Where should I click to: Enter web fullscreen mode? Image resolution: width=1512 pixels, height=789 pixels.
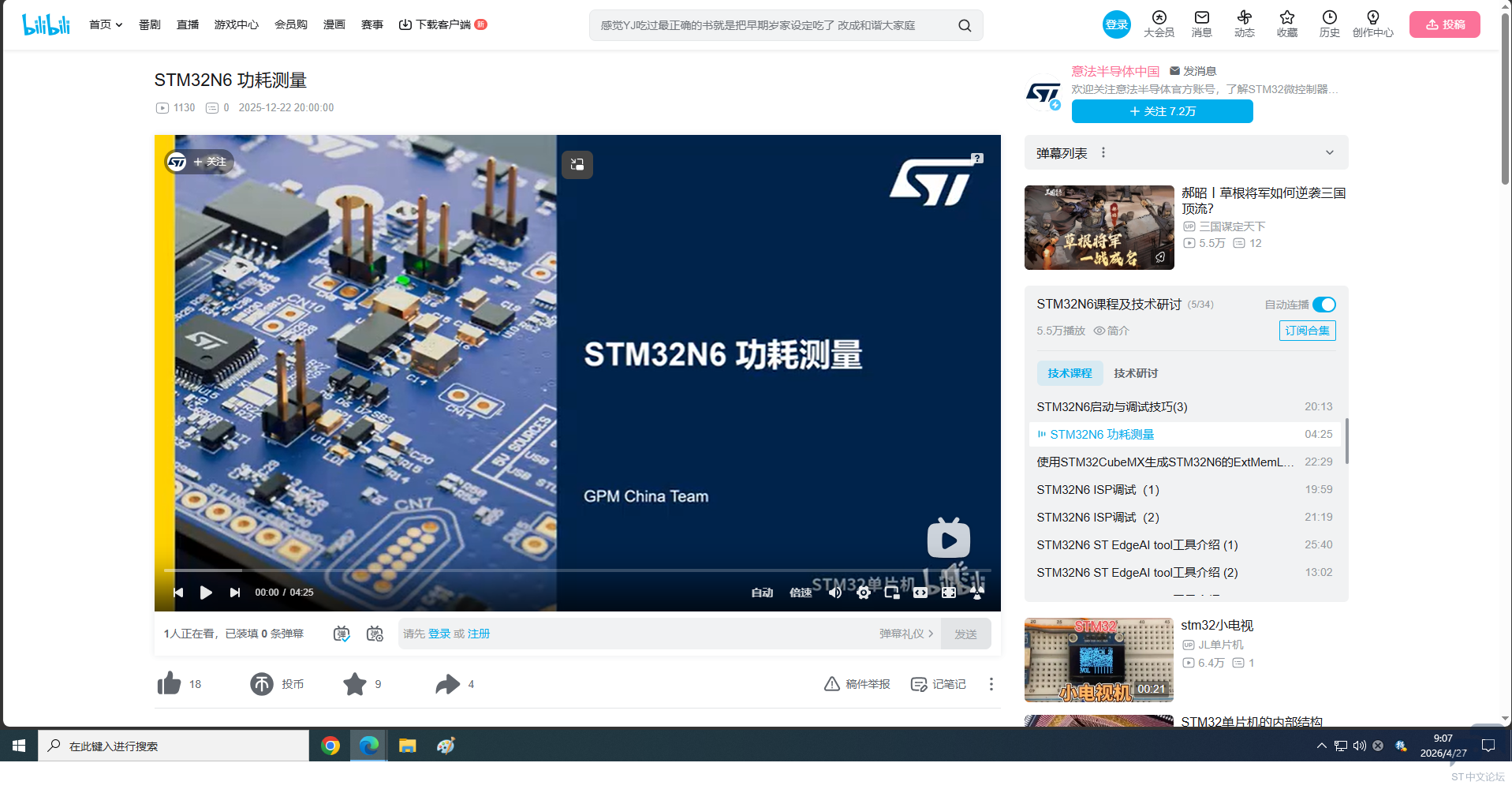pos(949,593)
